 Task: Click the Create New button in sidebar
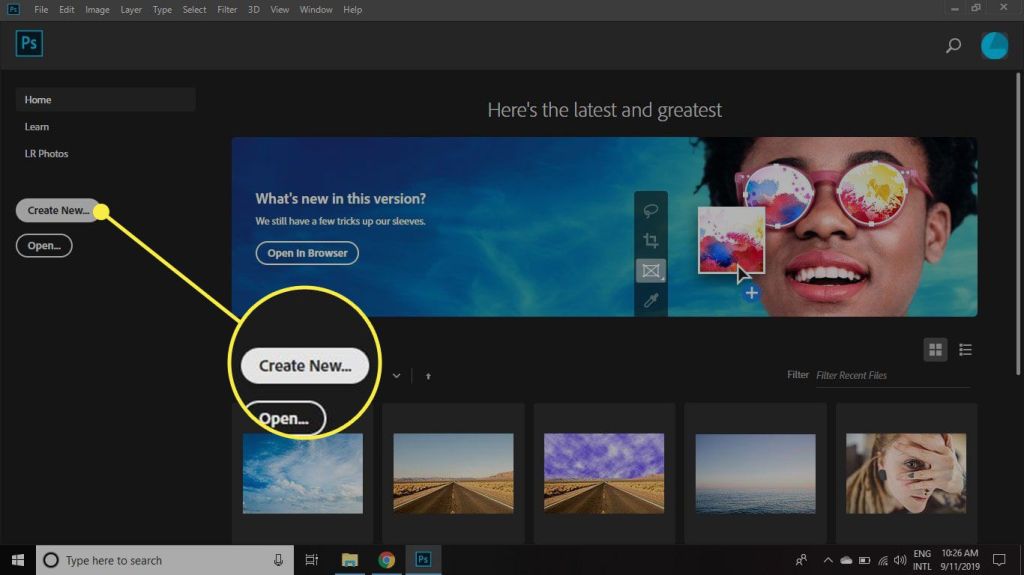pyautogui.click(x=58, y=210)
